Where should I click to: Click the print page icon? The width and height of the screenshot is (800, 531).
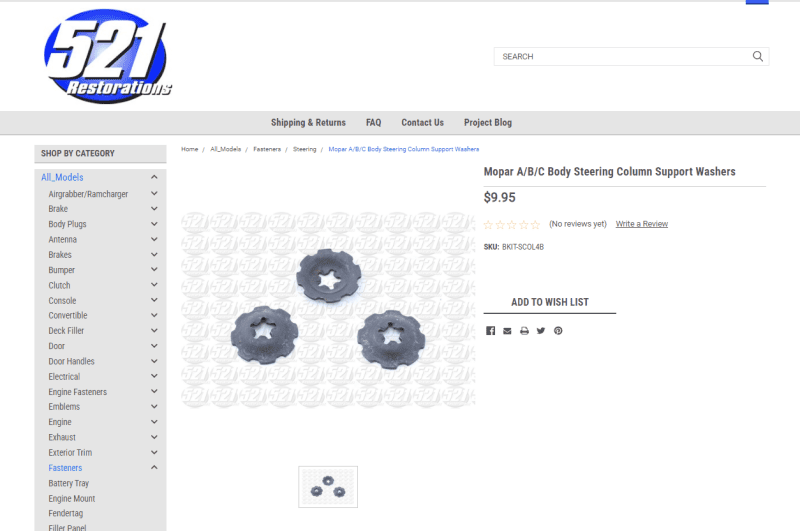(524, 331)
